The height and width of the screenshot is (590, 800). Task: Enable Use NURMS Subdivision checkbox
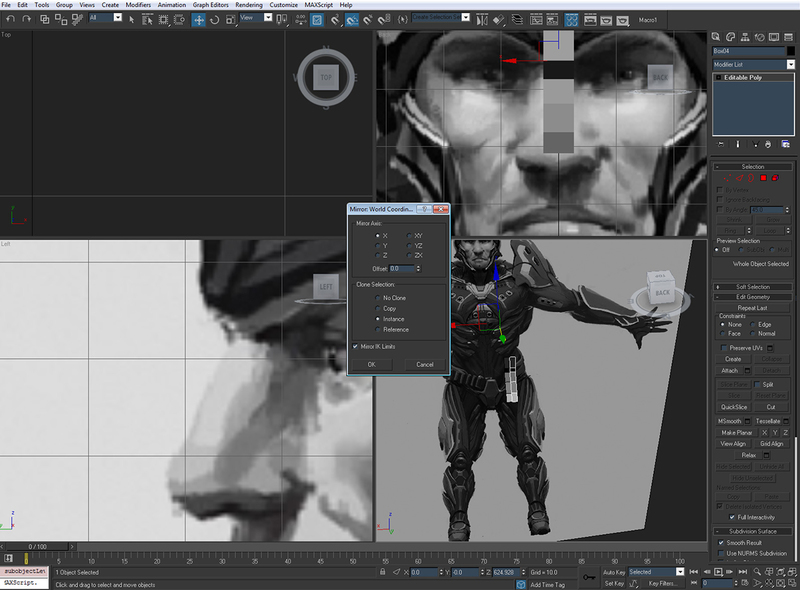(x=721, y=553)
